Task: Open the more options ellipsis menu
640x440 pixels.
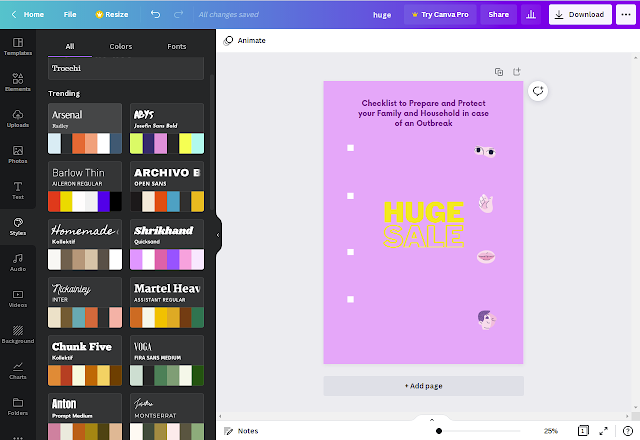Action: pos(626,14)
